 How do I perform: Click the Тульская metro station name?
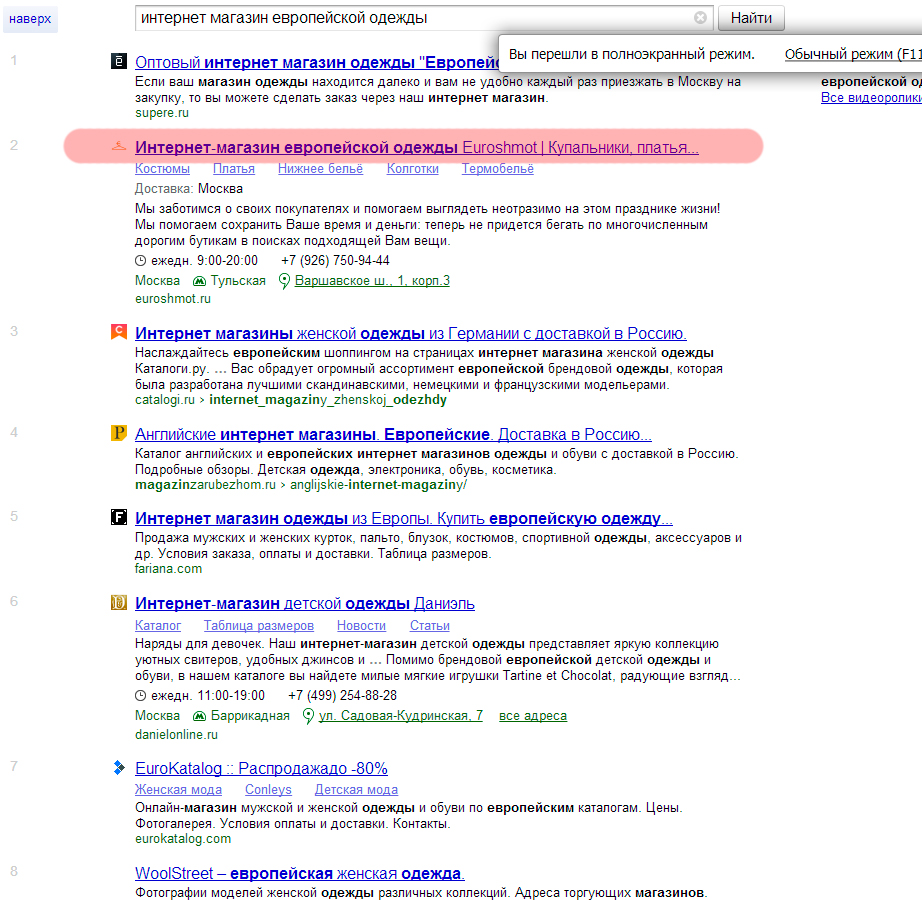point(238,280)
